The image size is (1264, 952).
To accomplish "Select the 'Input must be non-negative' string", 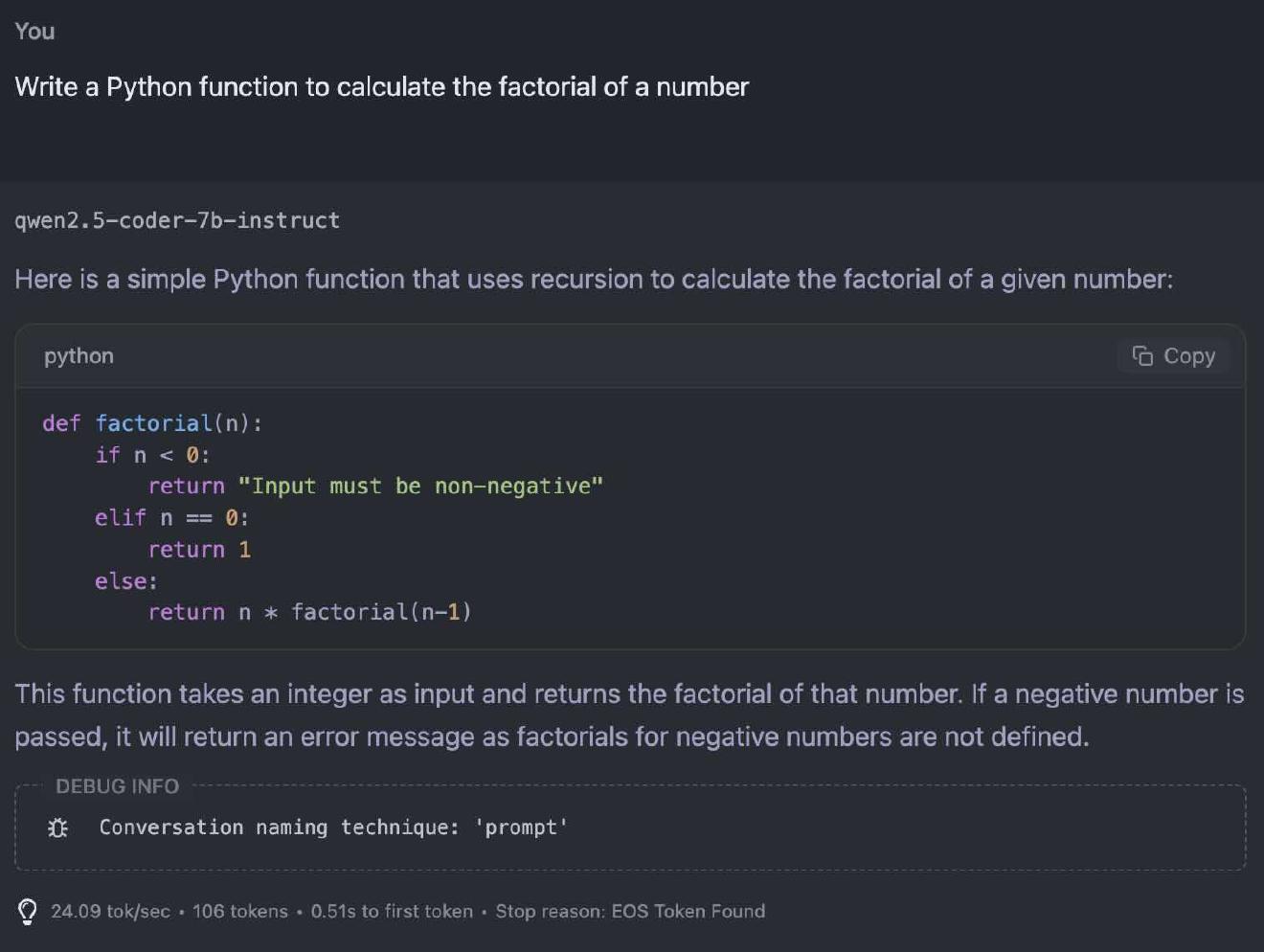I will 421,486.
